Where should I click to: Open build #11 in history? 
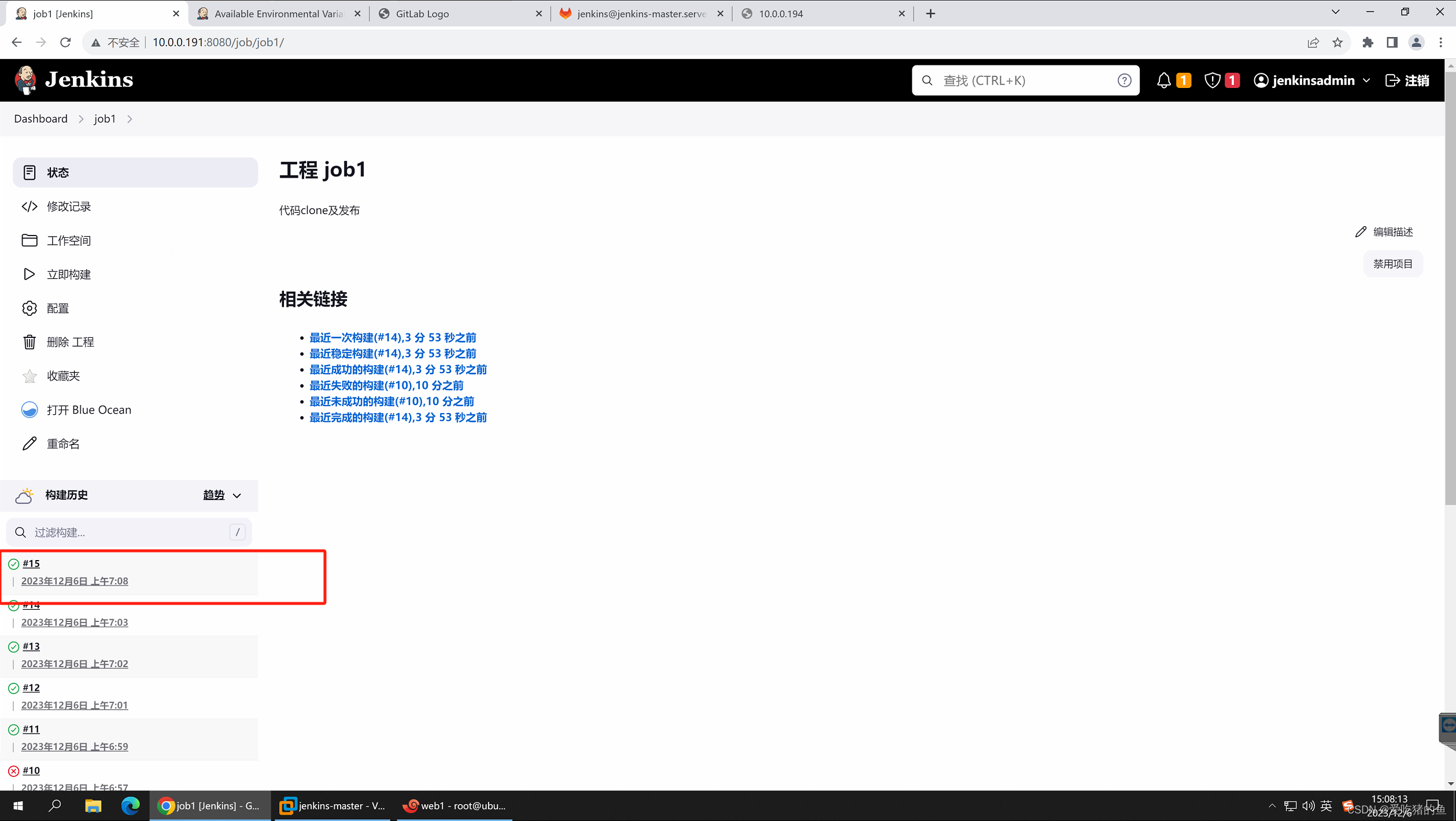pos(31,729)
